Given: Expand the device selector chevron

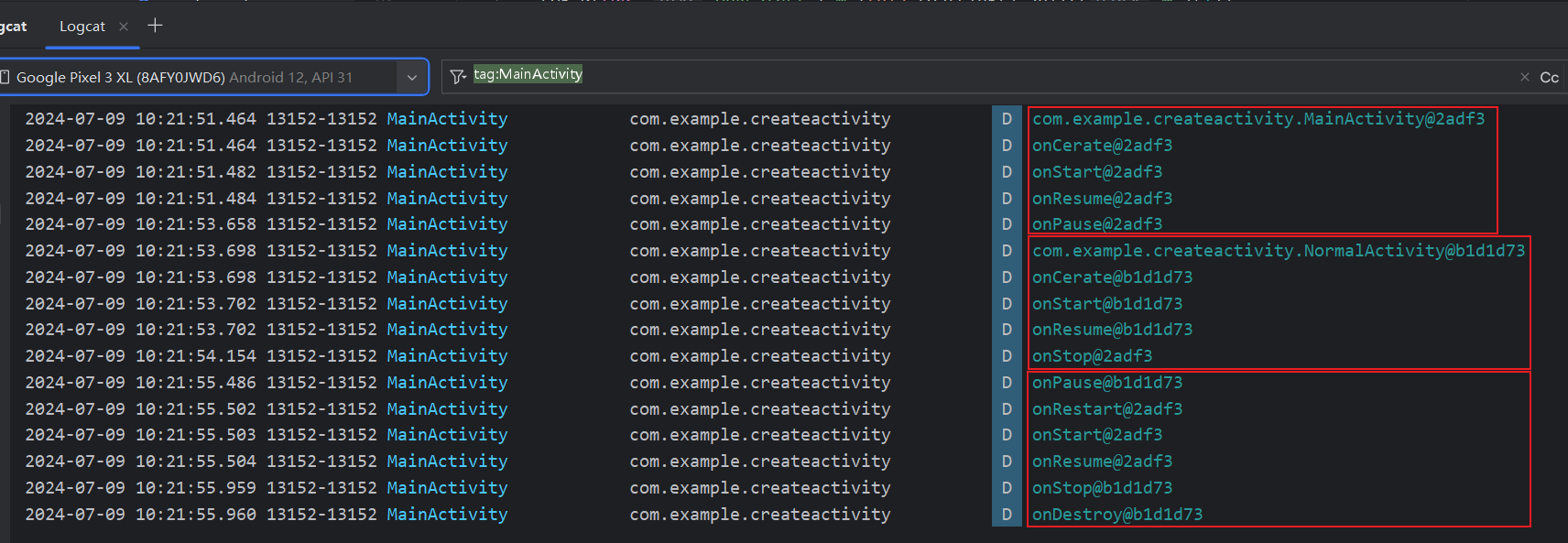Looking at the screenshot, I should pos(412,78).
